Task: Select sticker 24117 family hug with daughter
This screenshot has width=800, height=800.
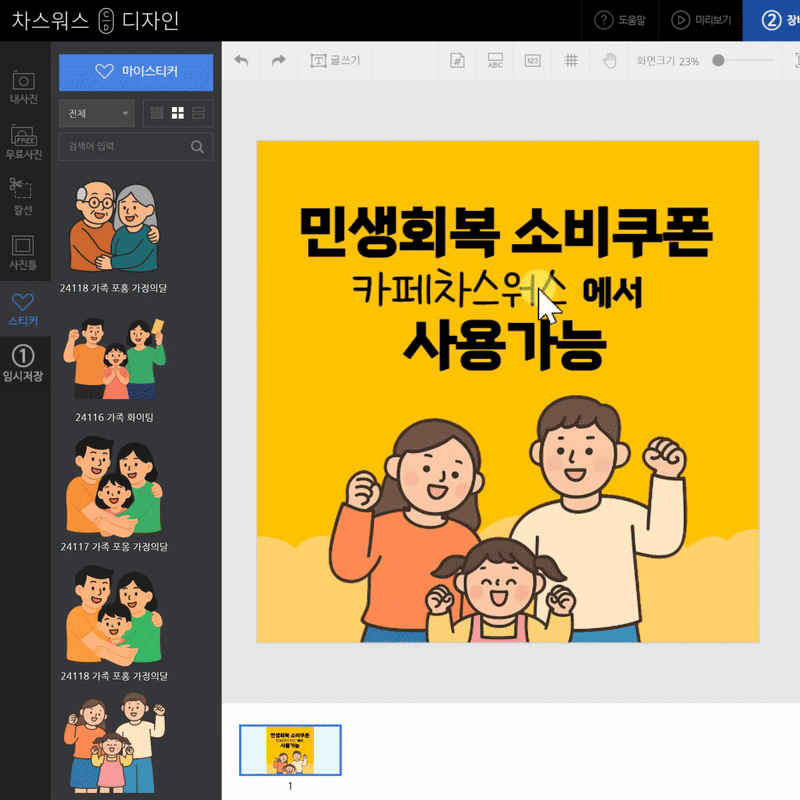Action: point(114,485)
